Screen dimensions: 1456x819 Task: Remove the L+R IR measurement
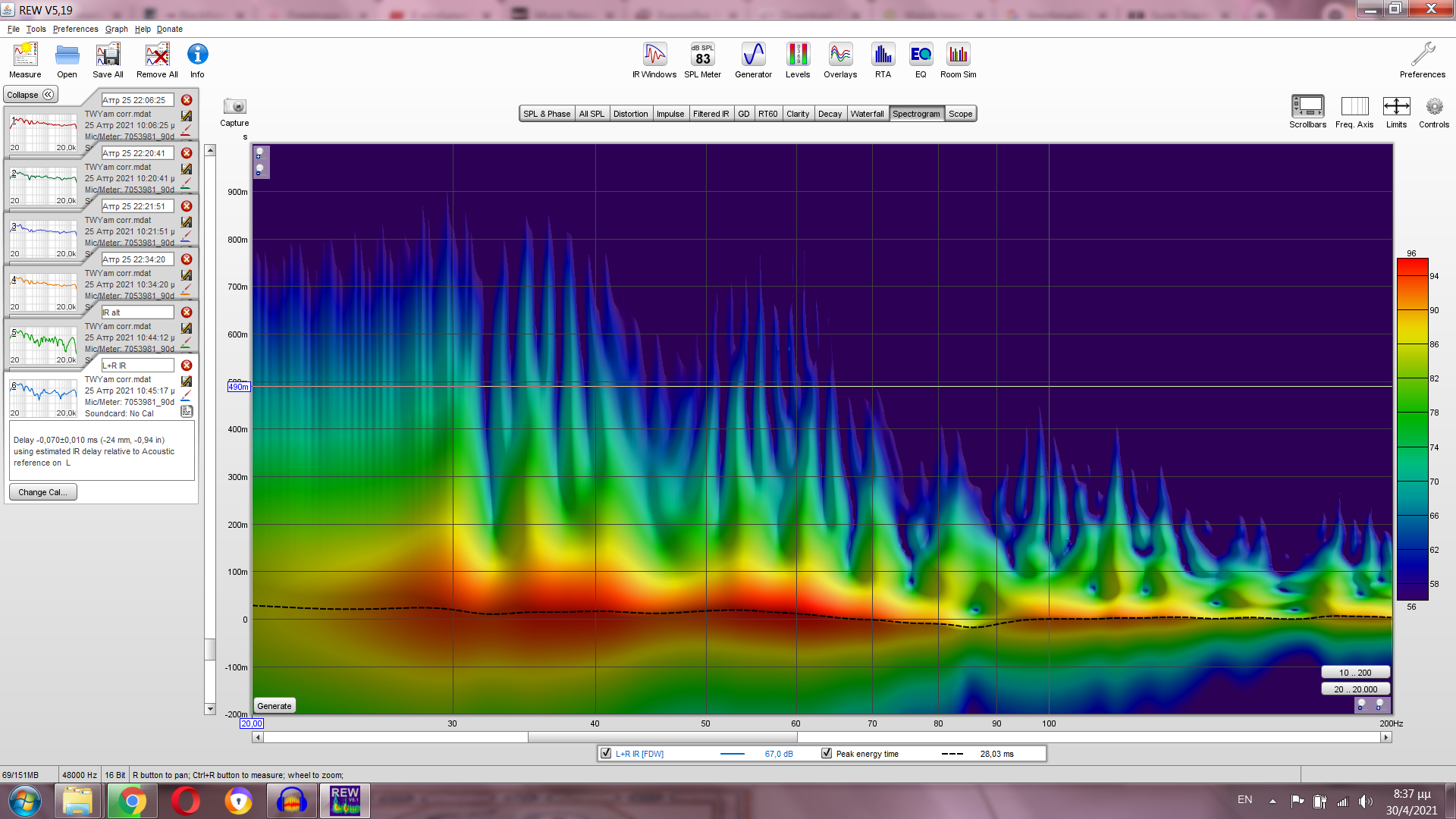[187, 366]
